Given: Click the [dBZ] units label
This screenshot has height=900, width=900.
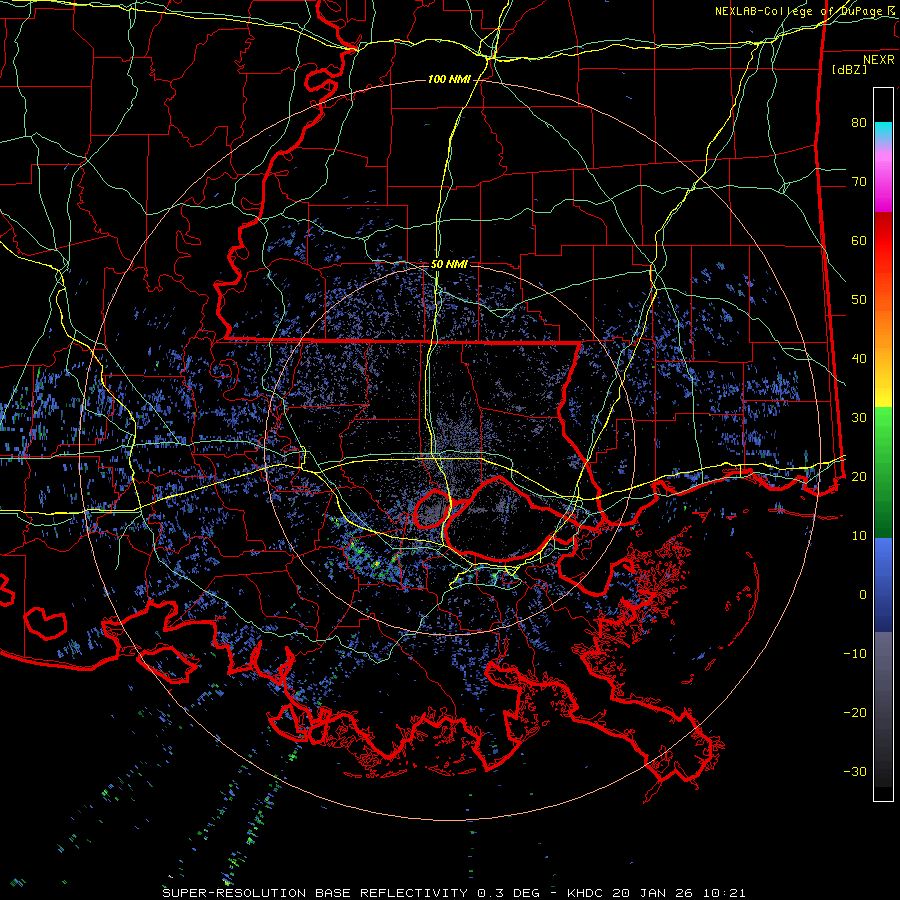Looking at the screenshot, I should point(849,69).
